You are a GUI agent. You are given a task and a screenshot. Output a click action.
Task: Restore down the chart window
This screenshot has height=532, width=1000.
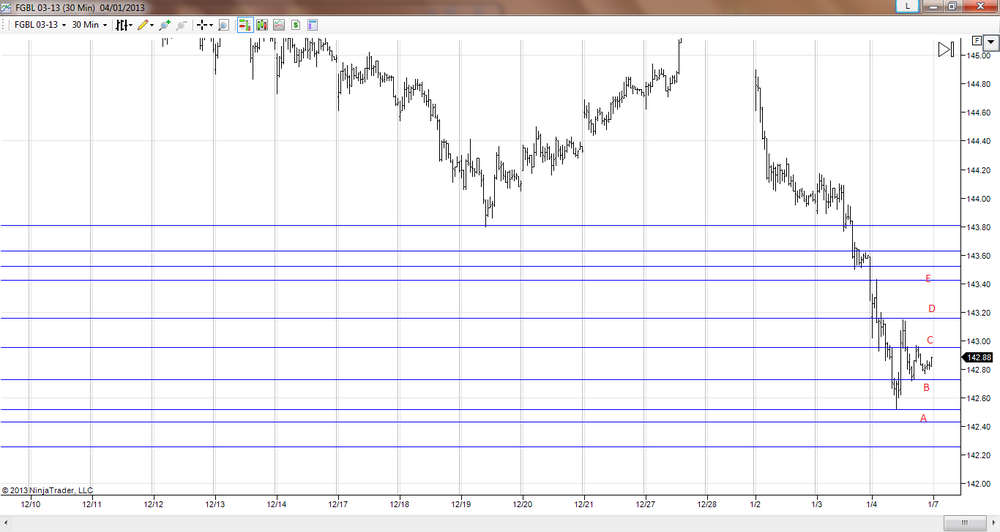point(952,6)
